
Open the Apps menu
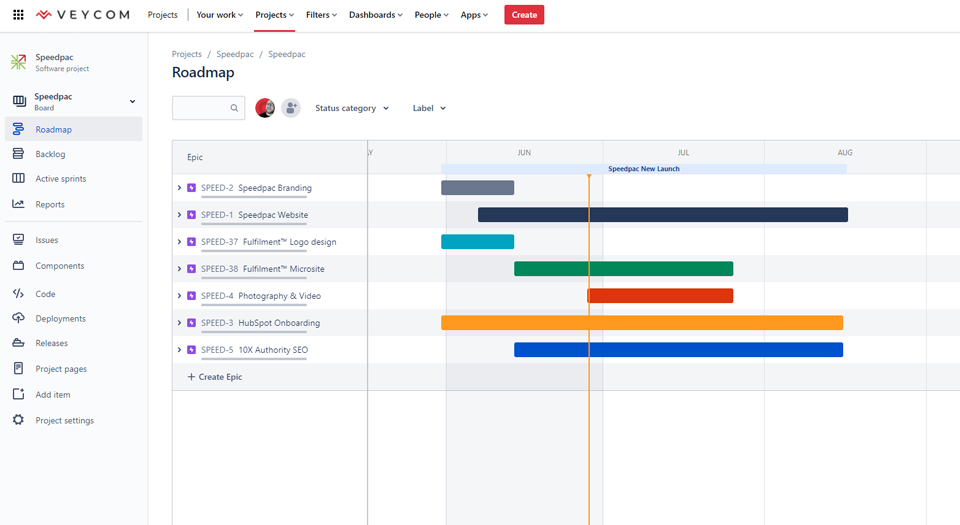coord(474,15)
